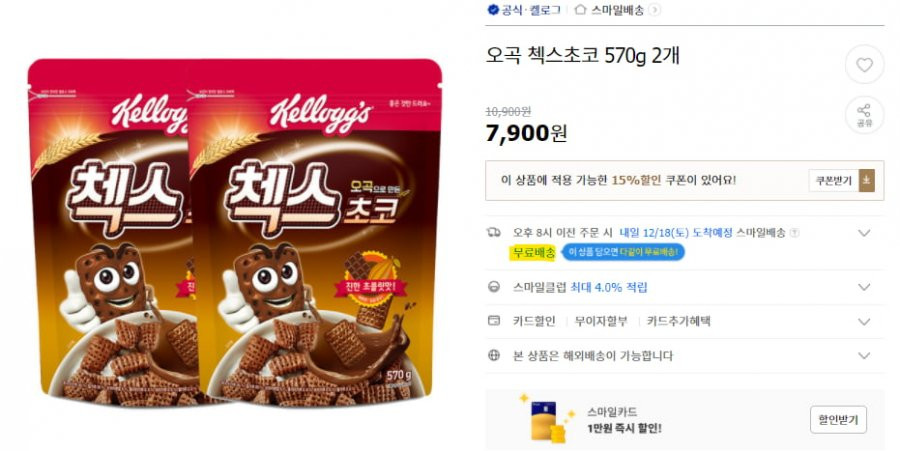
Task: Click the globe overseas shipping icon
Action: (494, 355)
